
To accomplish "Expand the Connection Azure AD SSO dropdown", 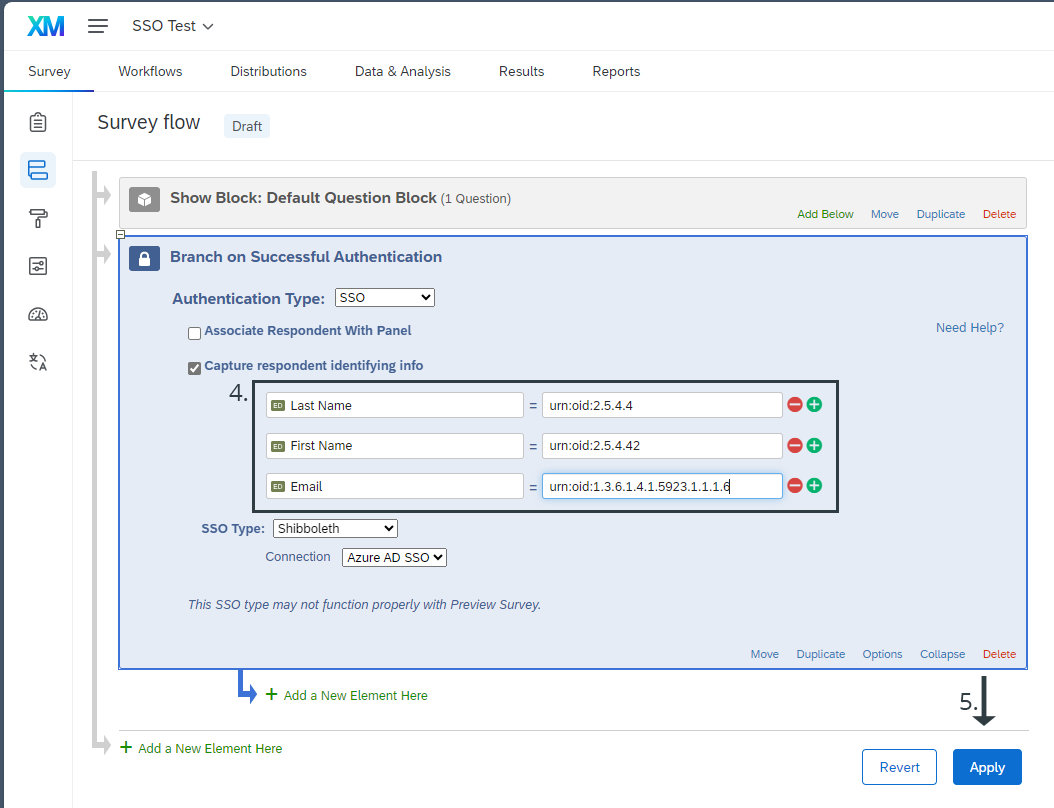I will click(x=394, y=557).
